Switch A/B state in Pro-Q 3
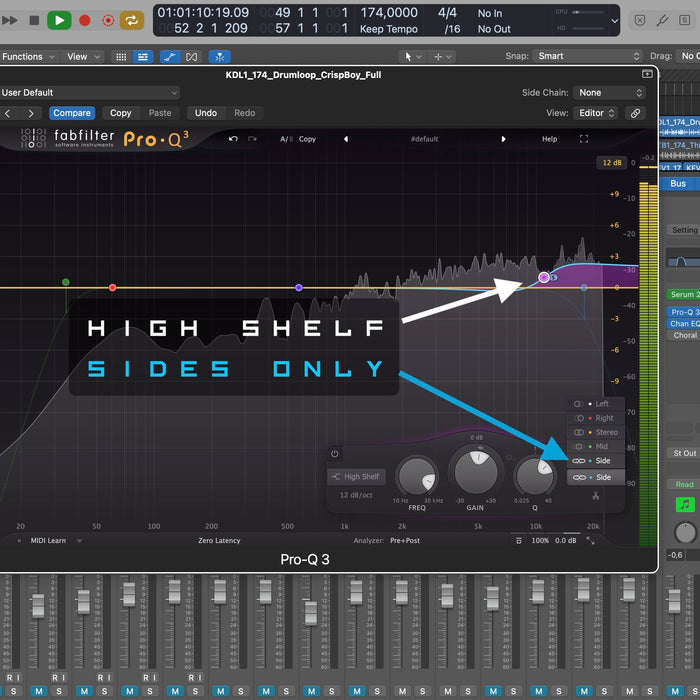The height and width of the screenshot is (700, 700). coord(286,139)
